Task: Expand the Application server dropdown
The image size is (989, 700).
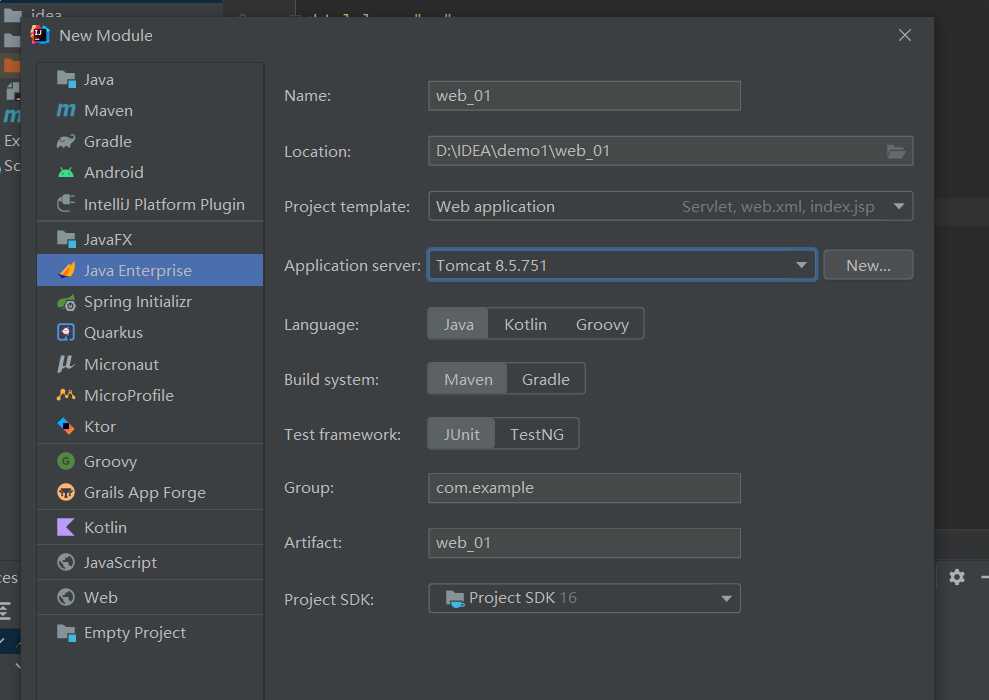Action: coord(801,265)
